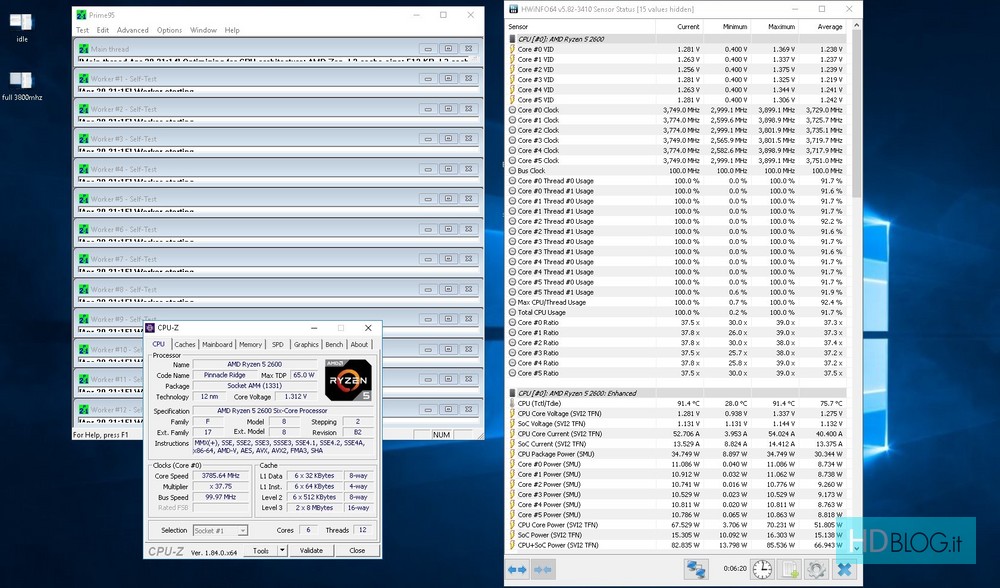Open the Socket #1 selection combo box

(218, 530)
